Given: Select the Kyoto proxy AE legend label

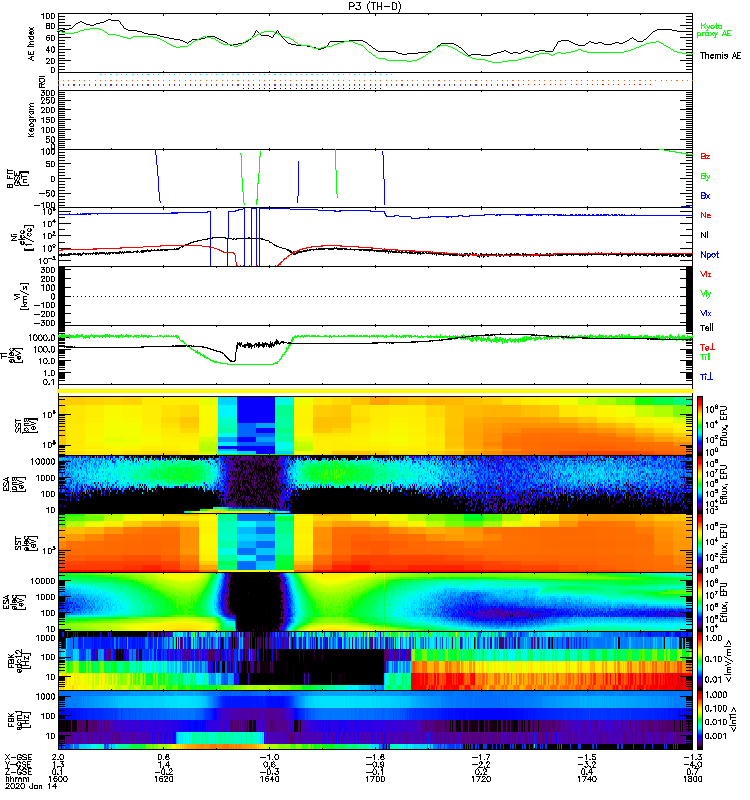Looking at the screenshot, I should point(714,30).
